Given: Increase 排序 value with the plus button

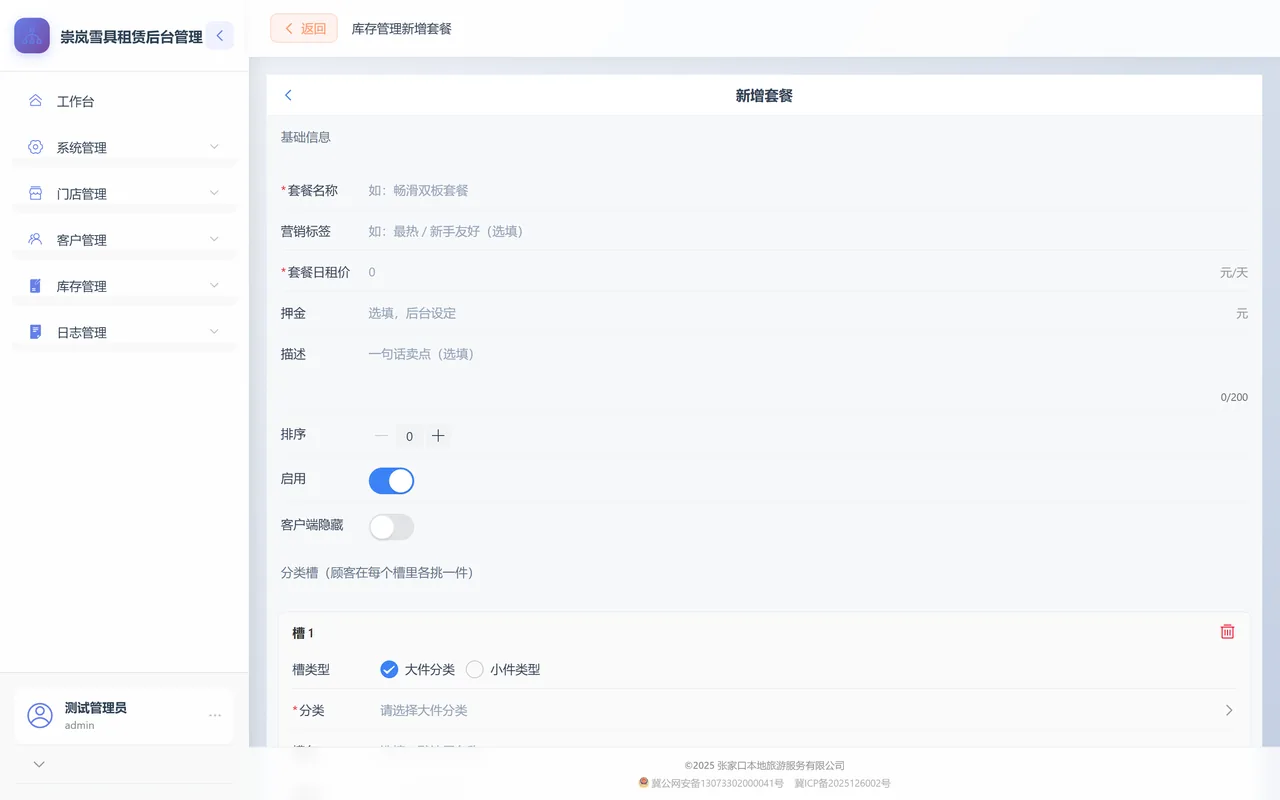Looking at the screenshot, I should pyautogui.click(x=438, y=436).
